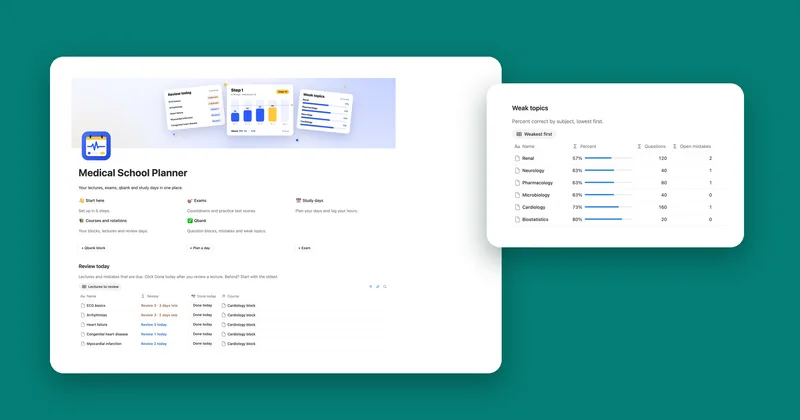Click the waving hand Start here emoji
The width and height of the screenshot is (800, 420).
pos(81,201)
